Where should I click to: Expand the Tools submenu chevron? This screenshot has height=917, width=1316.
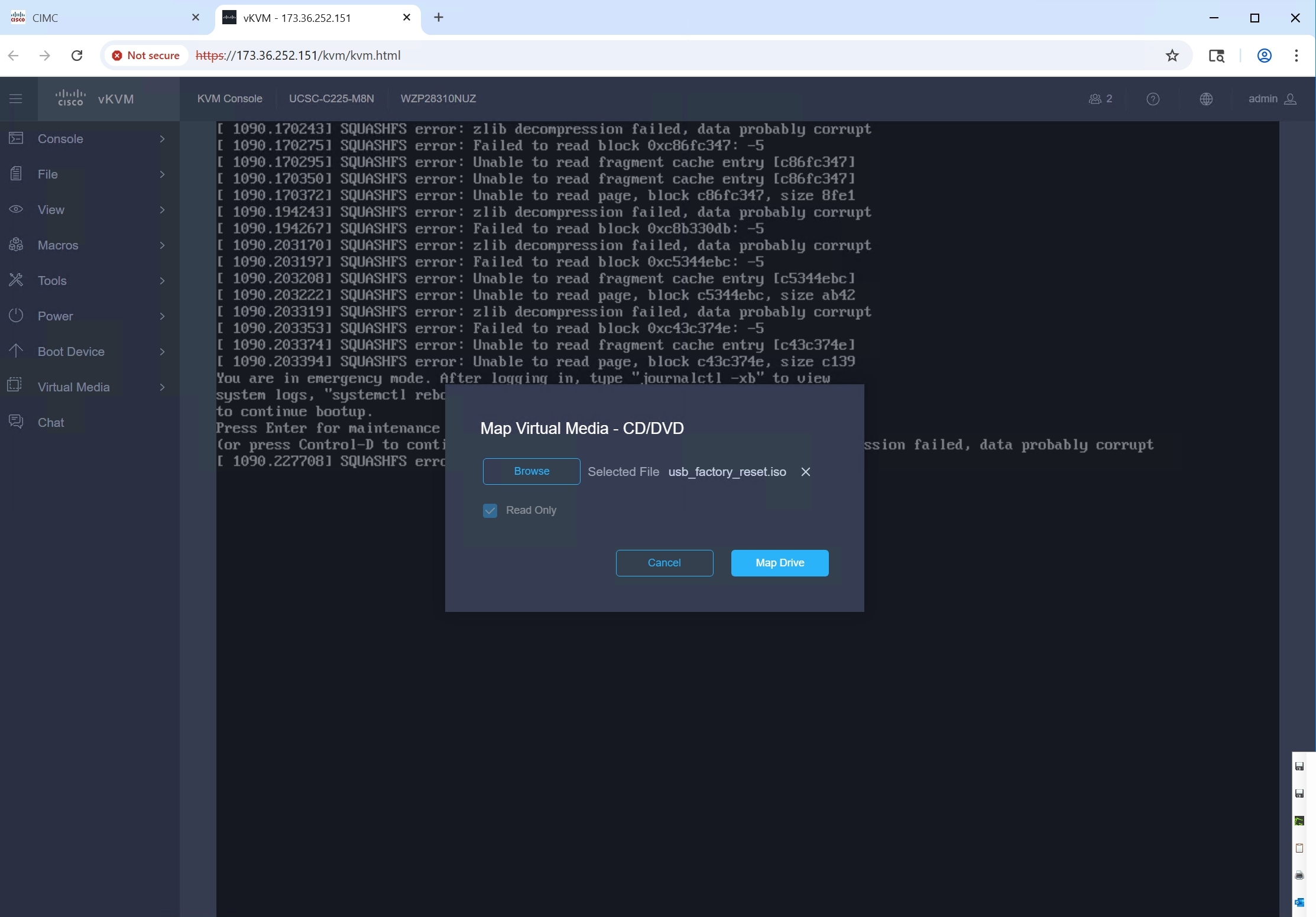click(x=162, y=280)
